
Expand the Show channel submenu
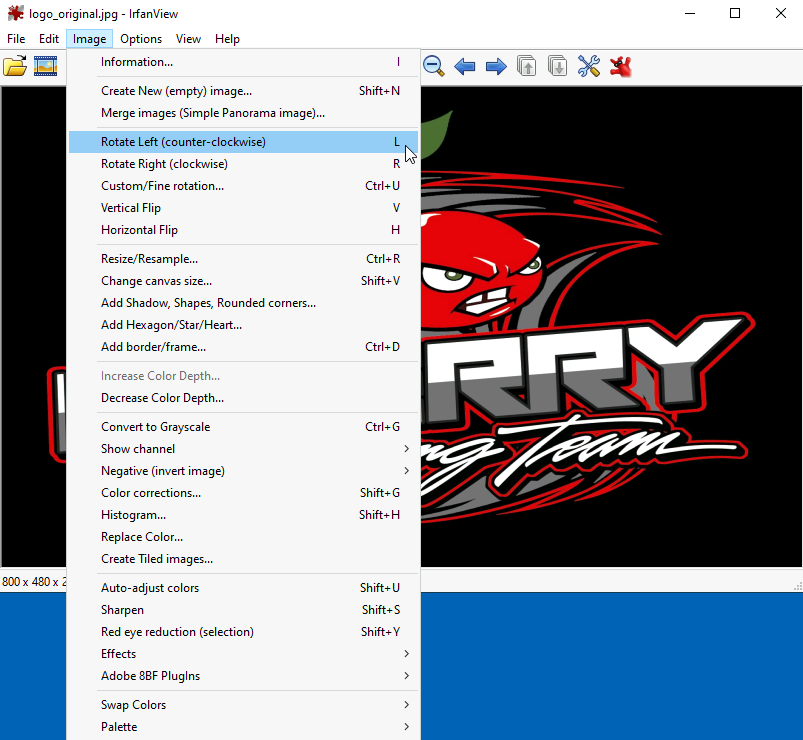tap(243, 449)
